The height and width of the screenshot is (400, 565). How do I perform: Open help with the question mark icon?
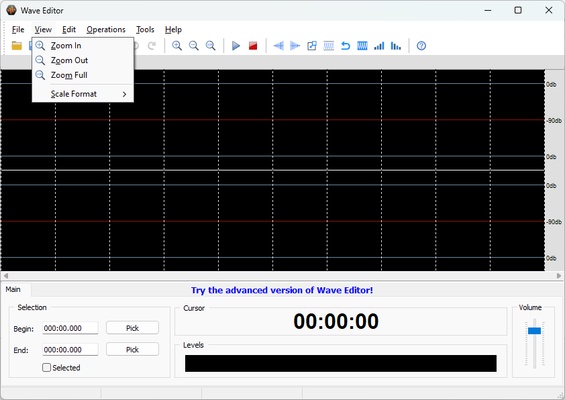pos(421,46)
